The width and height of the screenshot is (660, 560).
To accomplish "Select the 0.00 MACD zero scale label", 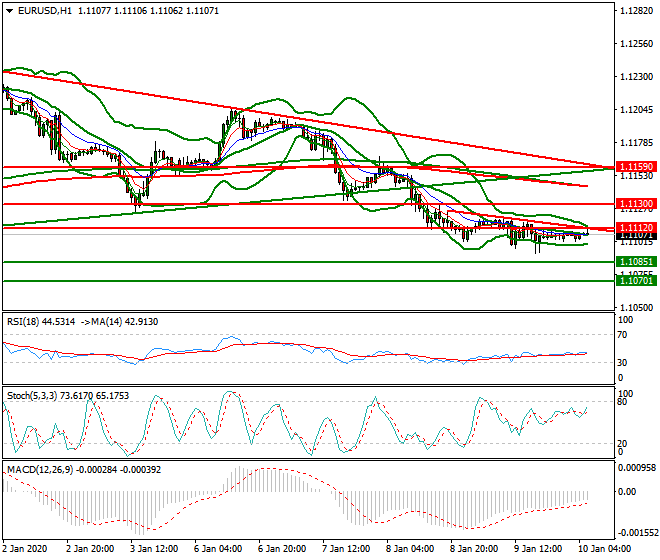I will coord(627,492).
